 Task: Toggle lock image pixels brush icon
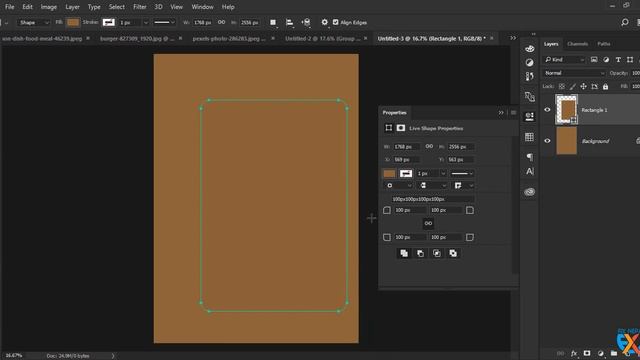pyautogui.click(x=573, y=87)
